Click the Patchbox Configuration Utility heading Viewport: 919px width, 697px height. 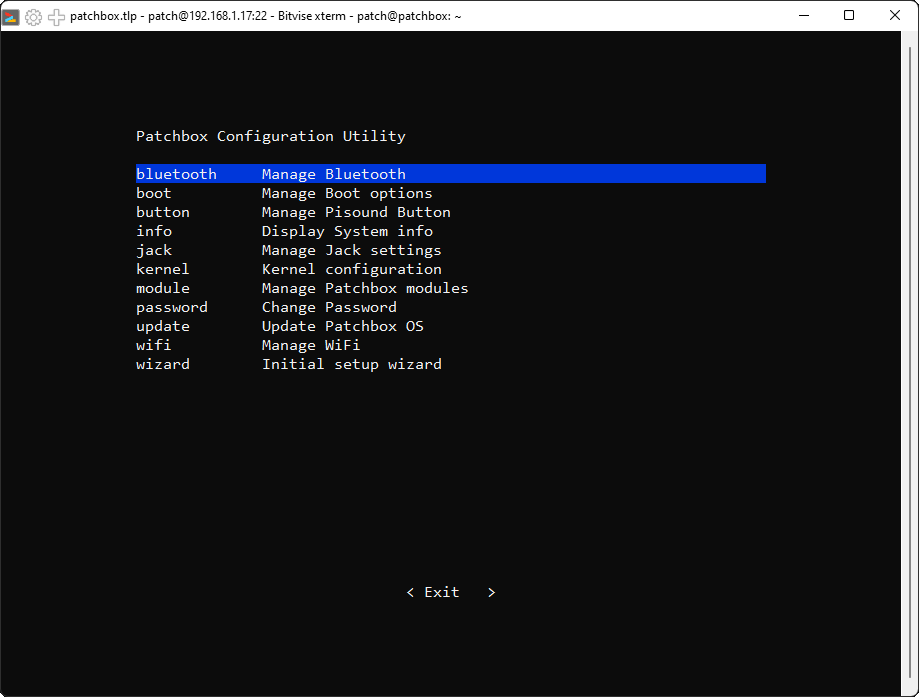(x=270, y=135)
